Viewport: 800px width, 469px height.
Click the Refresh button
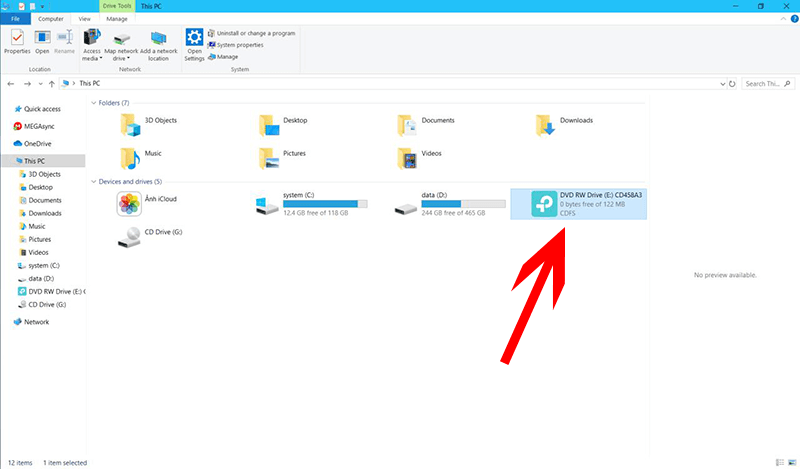pyautogui.click(x=732, y=84)
